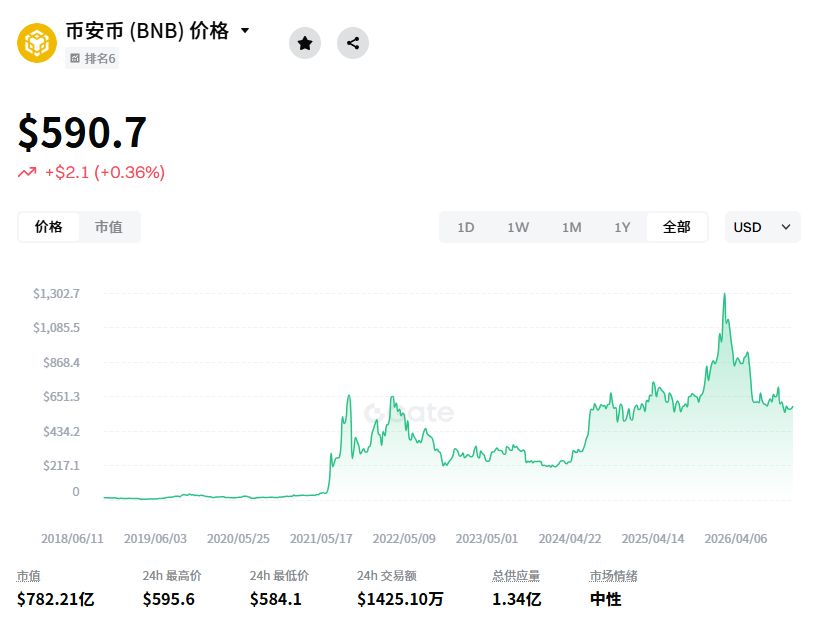817x621 pixels.
Task: Click the 2020/05/25 x-axis date
Action: click(238, 539)
